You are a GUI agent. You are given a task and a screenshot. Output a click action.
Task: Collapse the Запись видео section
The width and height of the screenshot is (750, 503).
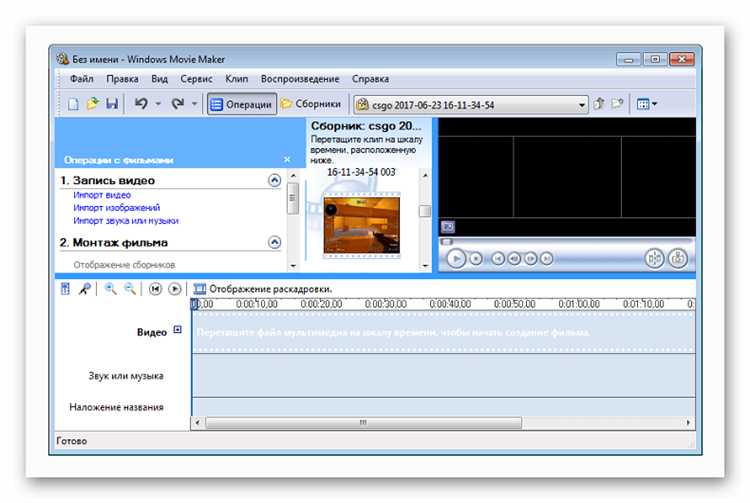274,180
